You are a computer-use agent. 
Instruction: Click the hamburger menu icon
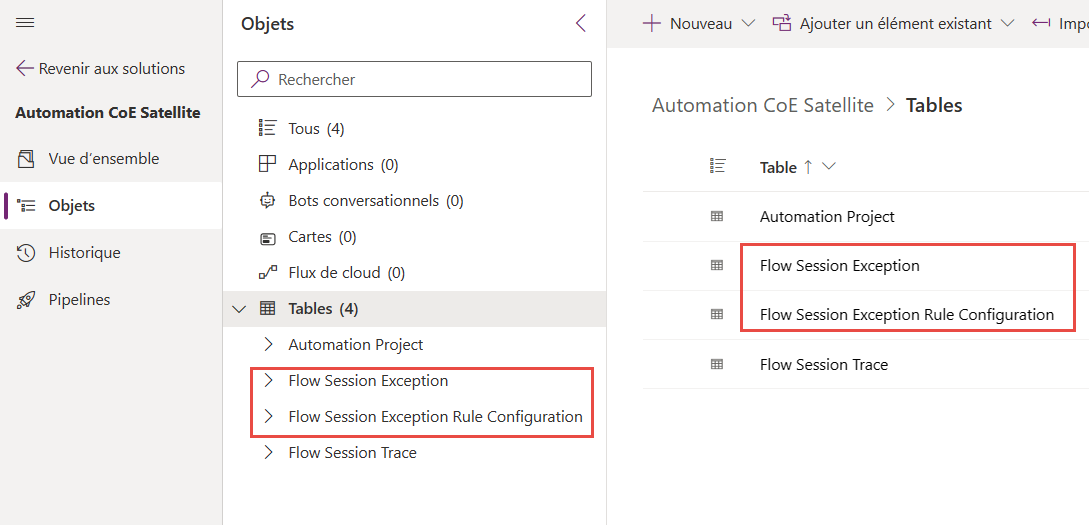pos(26,23)
